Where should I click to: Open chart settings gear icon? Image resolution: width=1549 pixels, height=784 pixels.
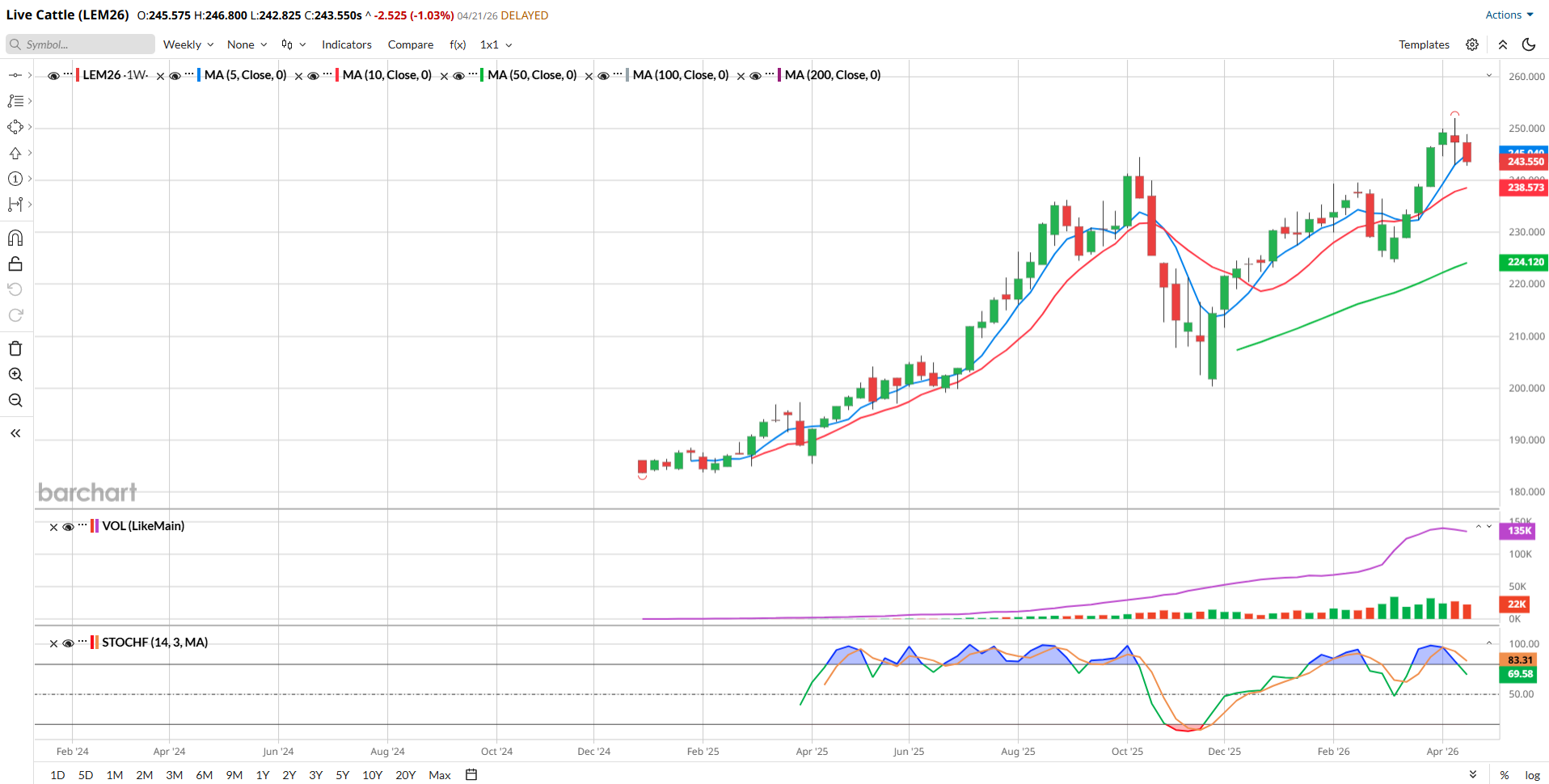click(x=1472, y=44)
